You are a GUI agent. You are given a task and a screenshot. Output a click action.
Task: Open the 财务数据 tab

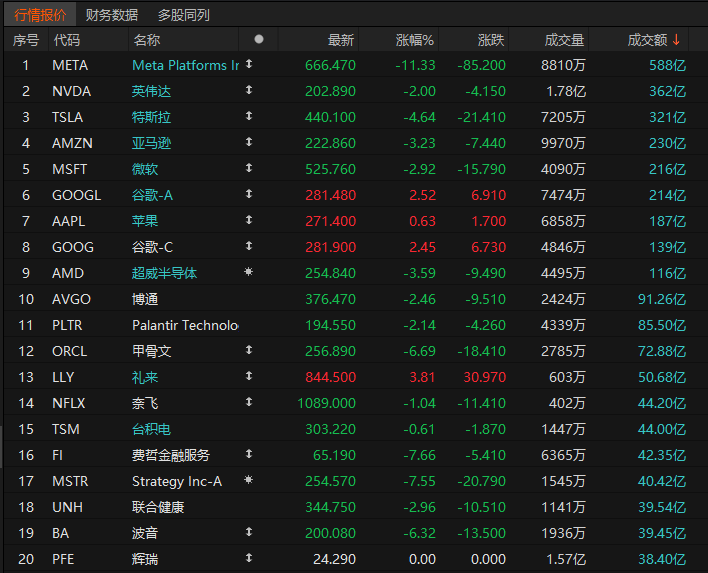pos(112,15)
